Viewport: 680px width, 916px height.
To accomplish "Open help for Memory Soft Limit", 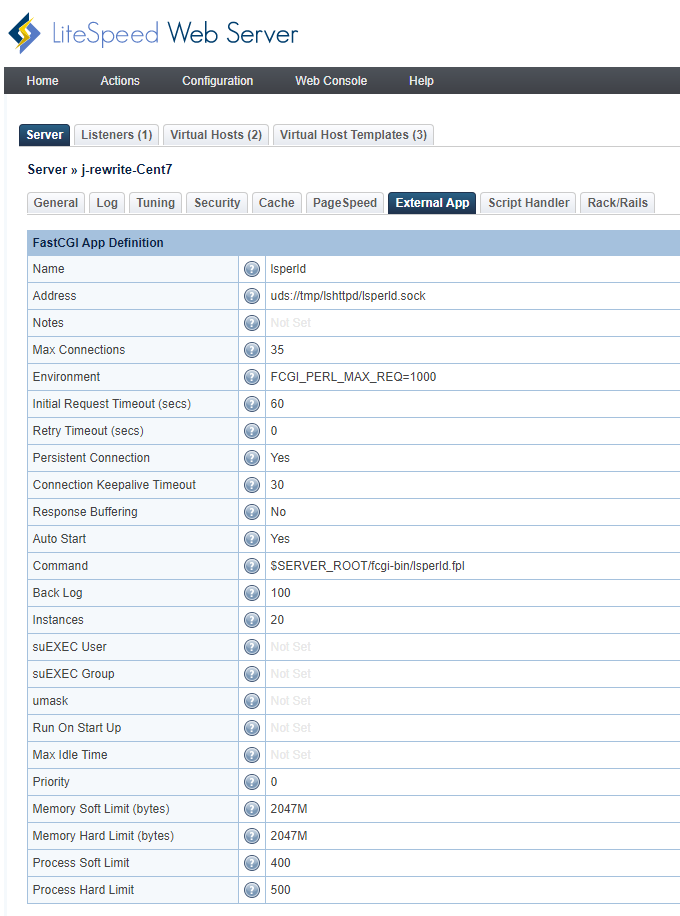I will click(x=252, y=809).
